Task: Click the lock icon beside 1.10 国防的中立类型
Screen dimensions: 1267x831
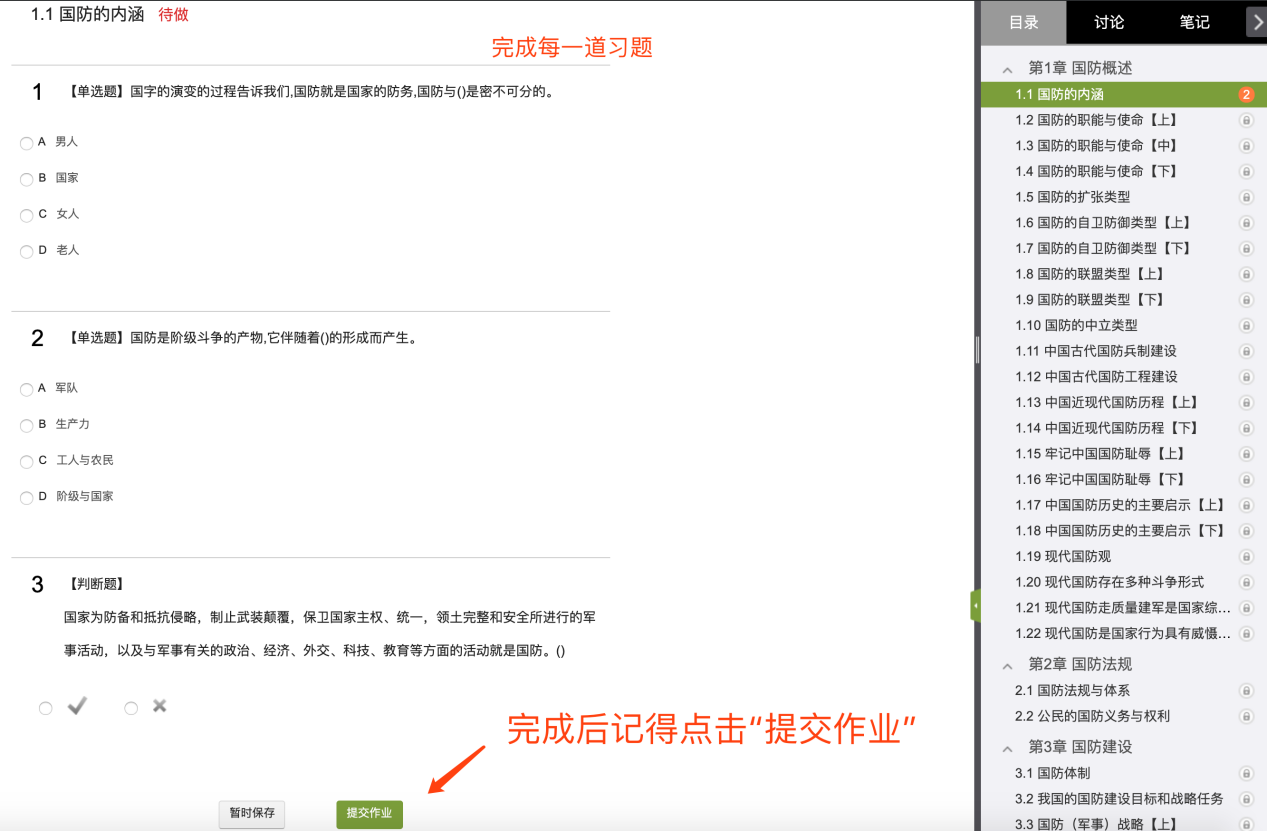Action: 1246,325
